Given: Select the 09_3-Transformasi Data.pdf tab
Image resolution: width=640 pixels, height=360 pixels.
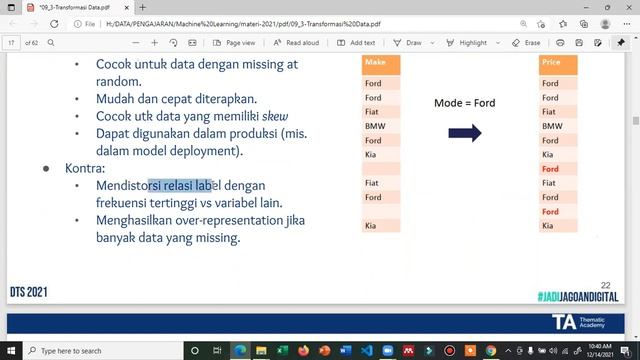Looking at the screenshot, I should [x=75, y=7].
